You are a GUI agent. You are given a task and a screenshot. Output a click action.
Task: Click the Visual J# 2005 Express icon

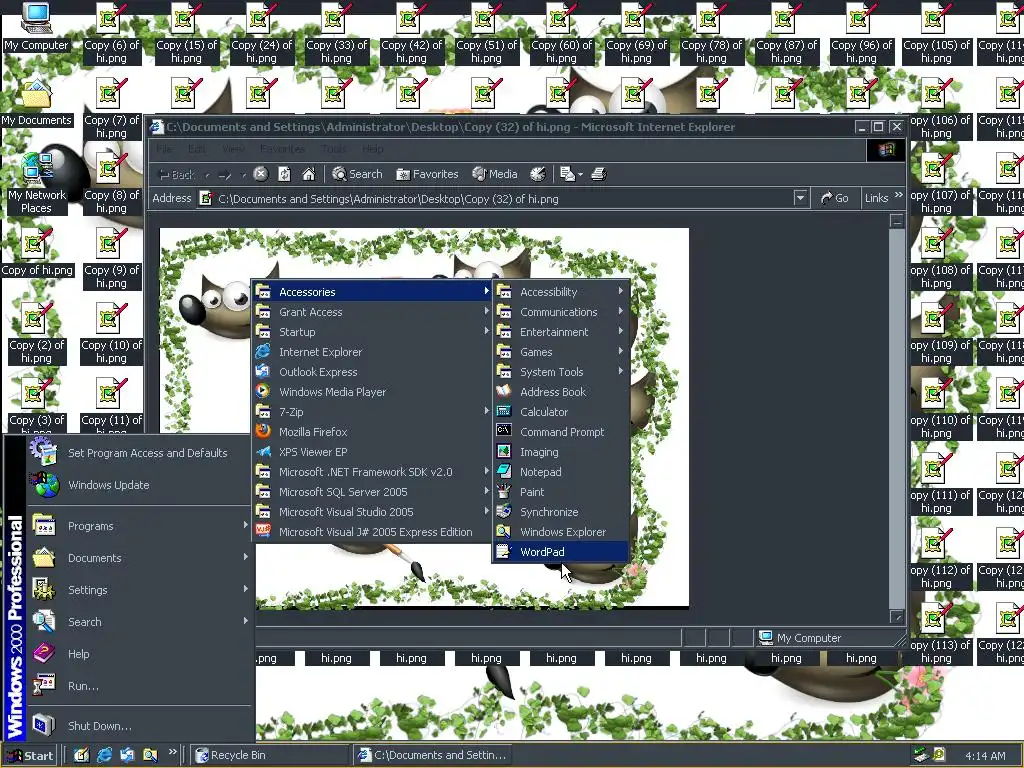(263, 531)
